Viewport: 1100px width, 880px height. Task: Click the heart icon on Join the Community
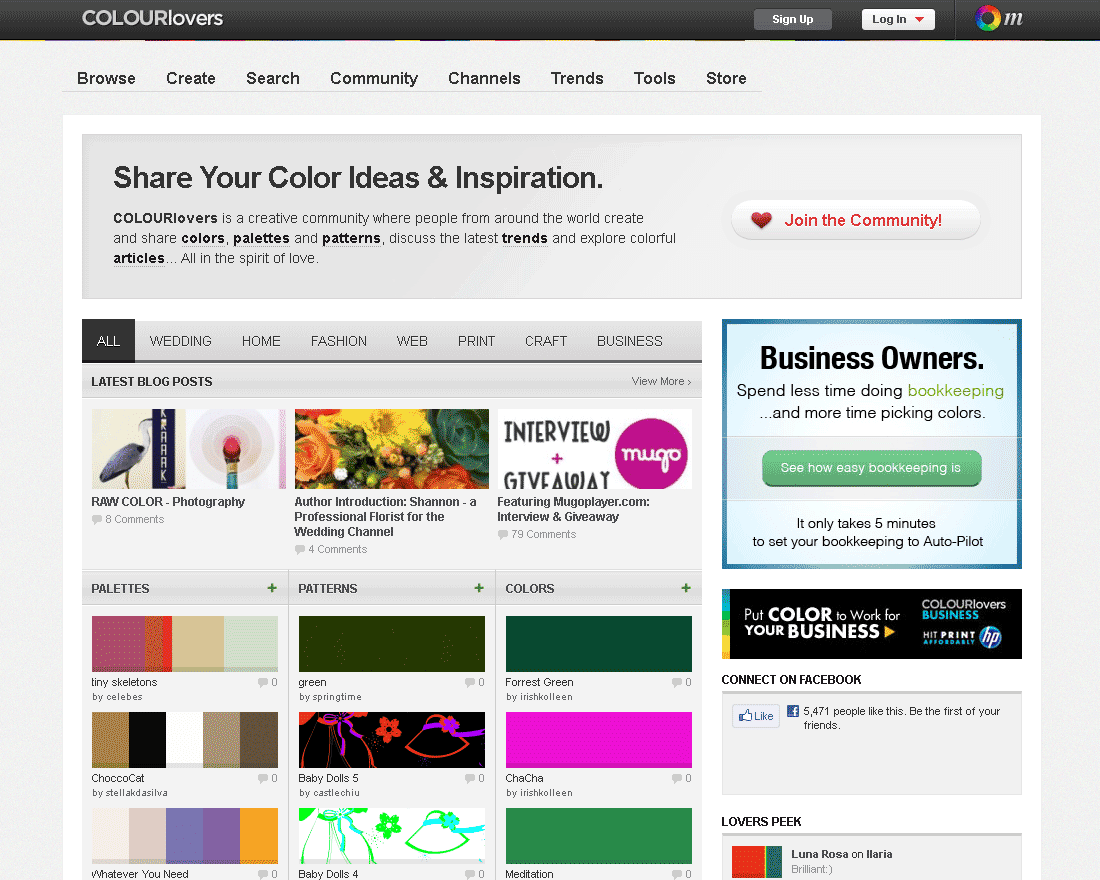click(763, 220)
